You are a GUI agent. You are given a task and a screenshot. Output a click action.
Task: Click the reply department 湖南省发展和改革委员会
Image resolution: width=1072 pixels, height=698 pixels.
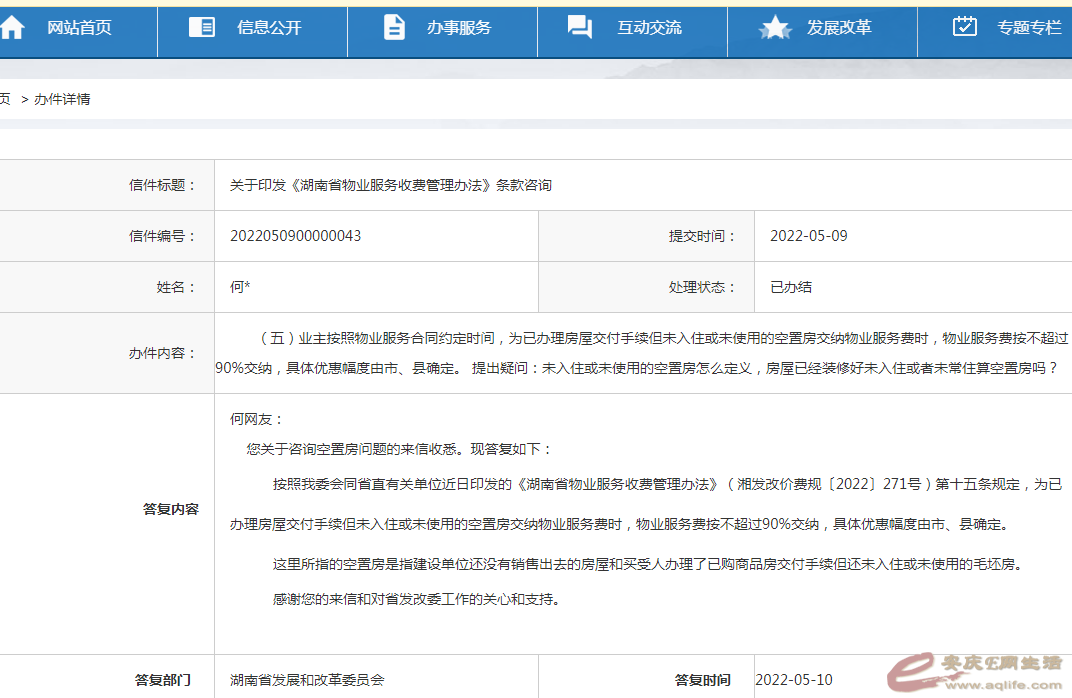[x=307, y=680]
